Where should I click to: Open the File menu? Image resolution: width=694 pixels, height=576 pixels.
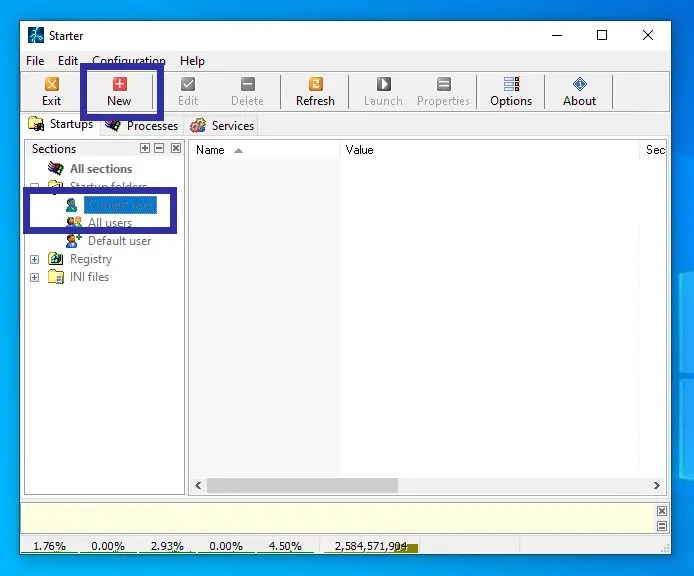[x=36, y=61]
